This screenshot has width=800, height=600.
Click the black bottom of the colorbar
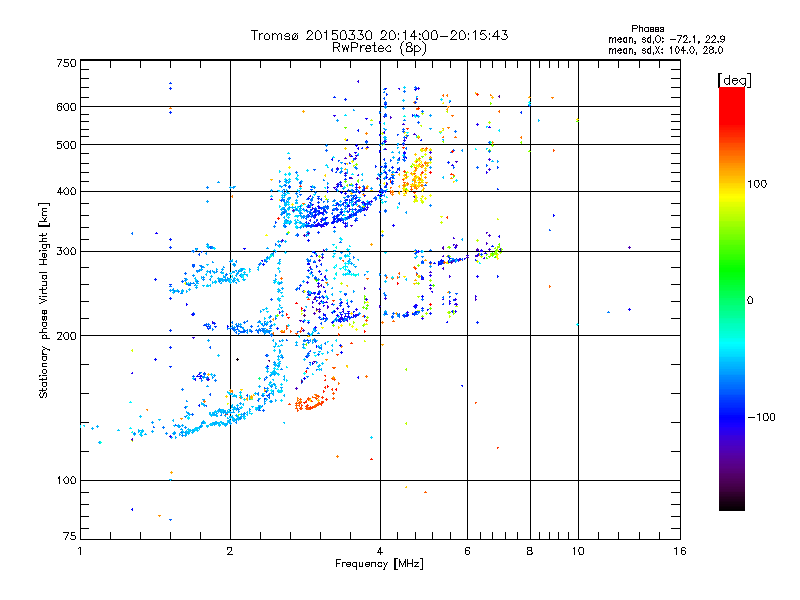pos(732,503)
